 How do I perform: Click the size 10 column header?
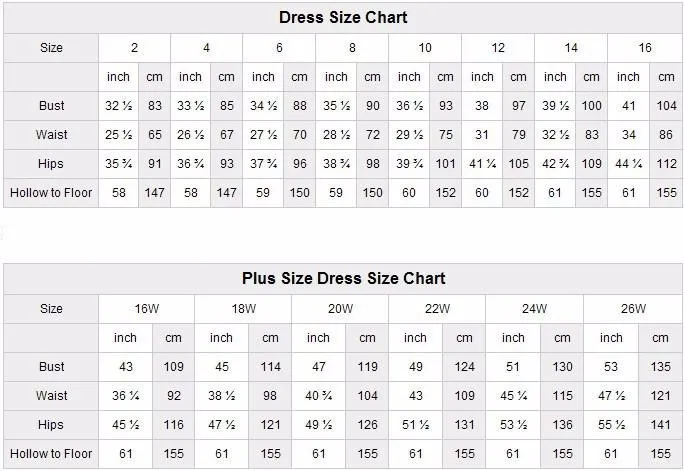coord(425,48)
